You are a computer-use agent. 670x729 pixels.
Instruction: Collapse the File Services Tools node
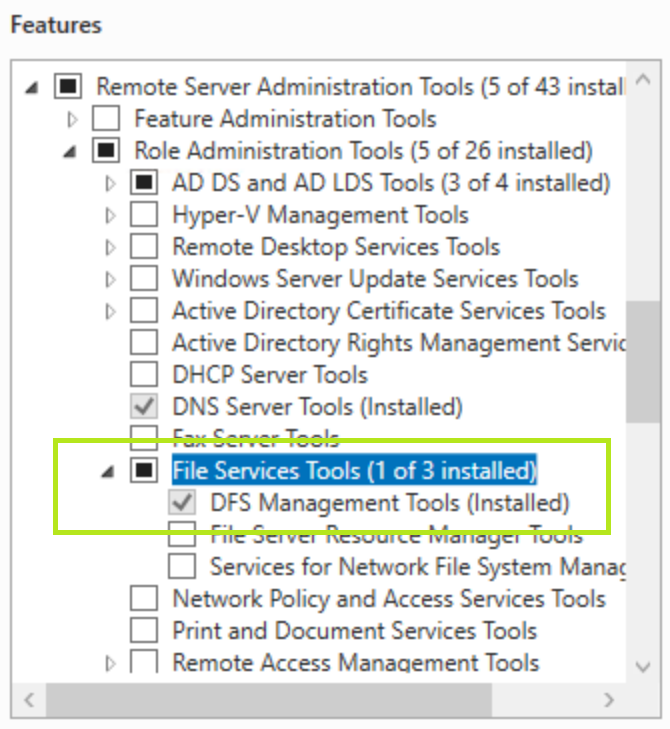point(108,472)
